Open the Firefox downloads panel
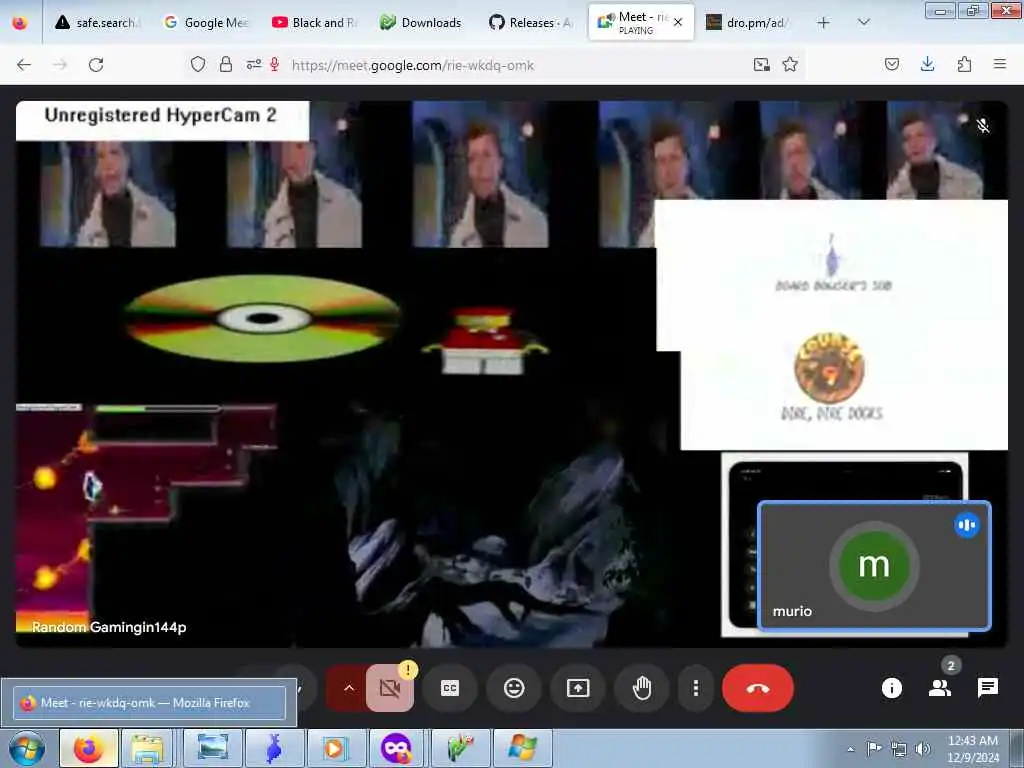Viewport: 1024px width, 768px height. (x=927, y=65)
